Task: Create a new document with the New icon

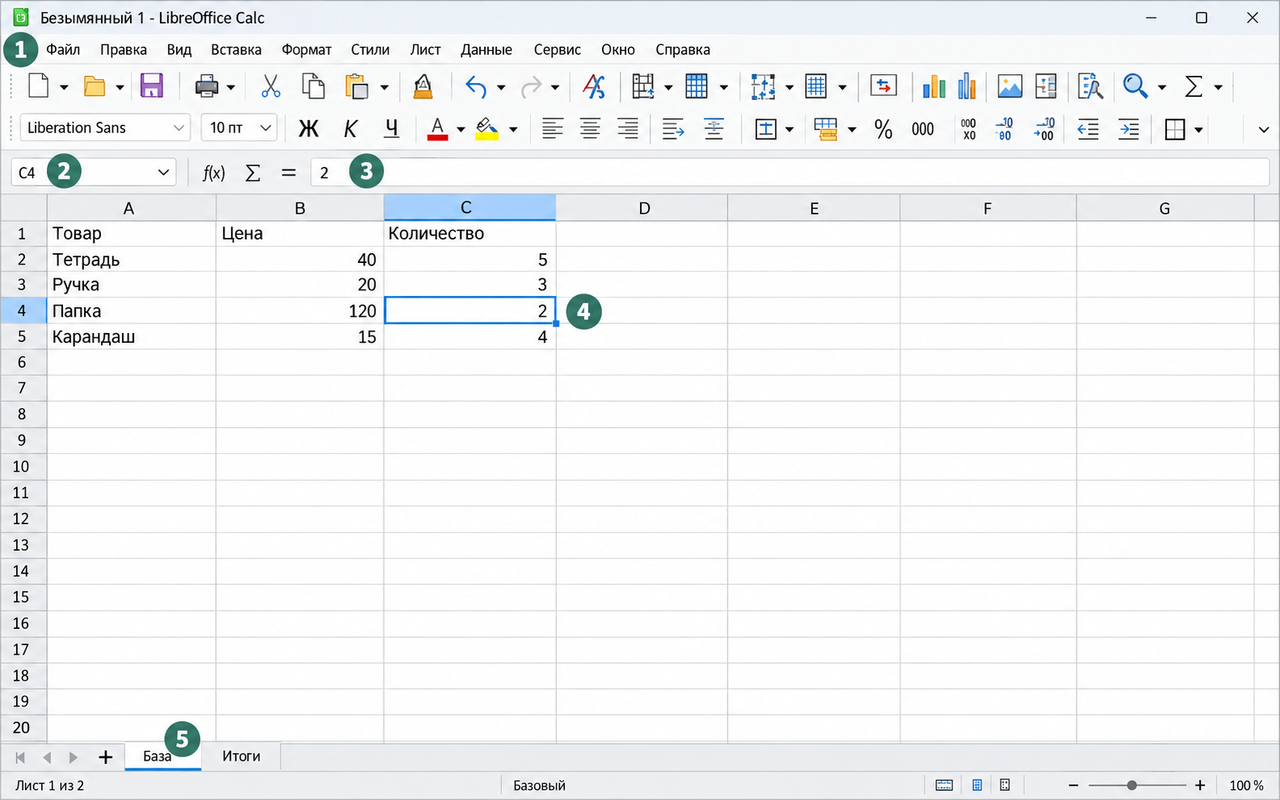Action: [38, 87]
